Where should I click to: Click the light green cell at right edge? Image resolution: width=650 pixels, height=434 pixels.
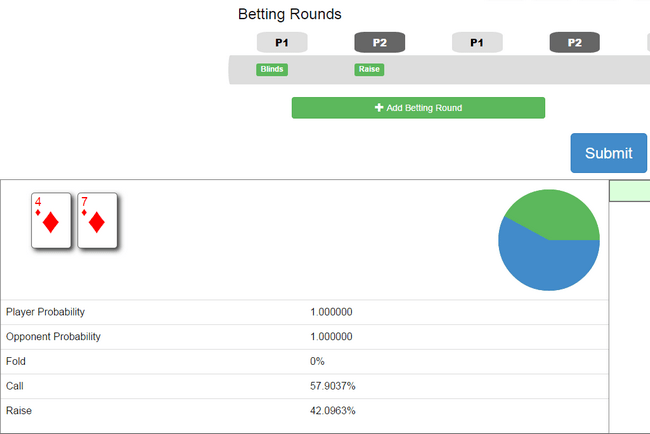[x=630, y=191]
